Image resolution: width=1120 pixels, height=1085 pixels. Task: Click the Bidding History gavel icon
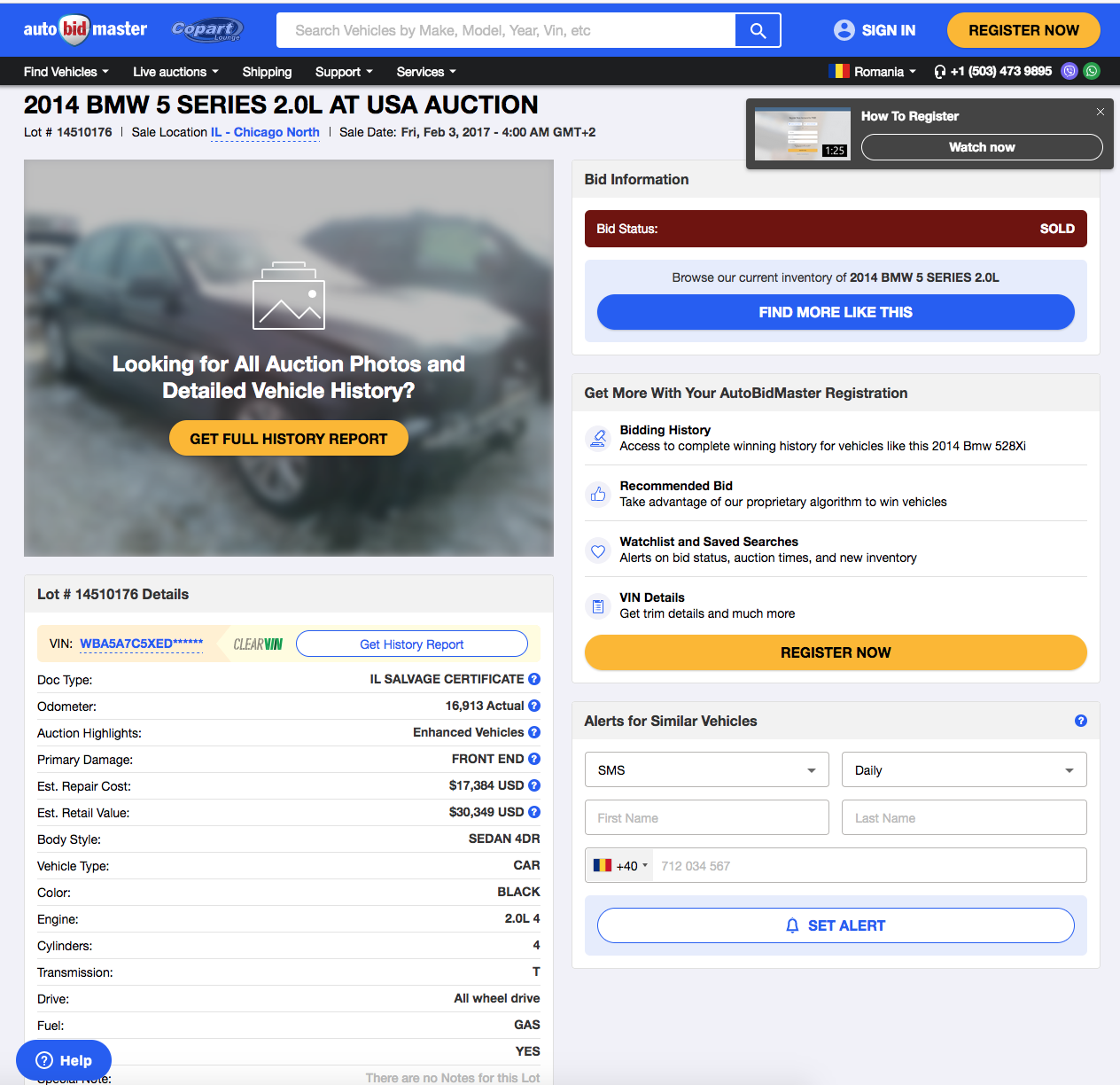click(598, 438)
